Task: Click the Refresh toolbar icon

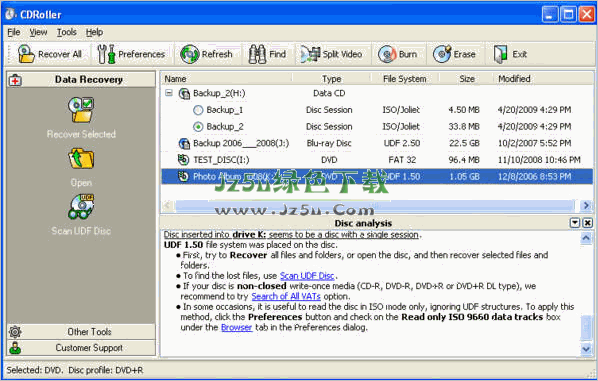Action: pos(190,54)
